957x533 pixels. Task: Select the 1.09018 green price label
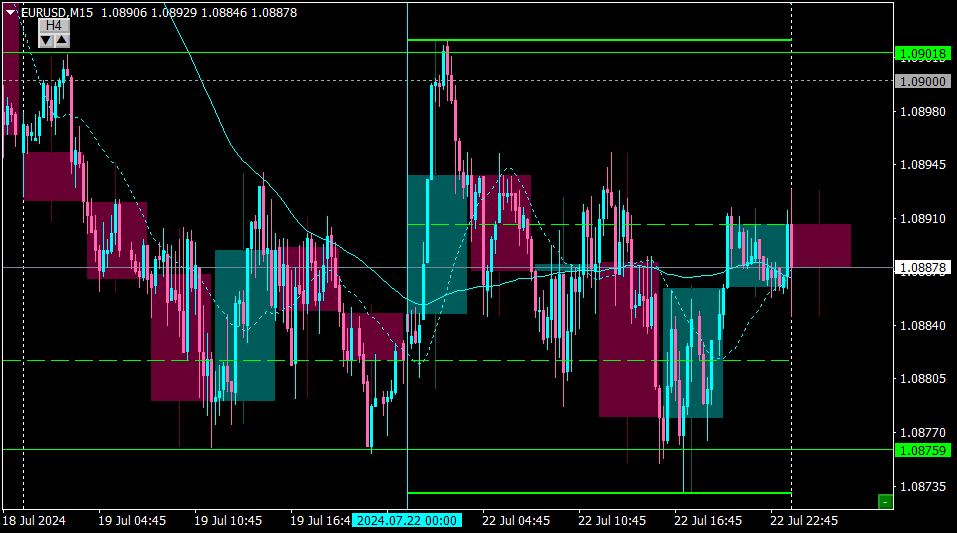coord(923,54)
